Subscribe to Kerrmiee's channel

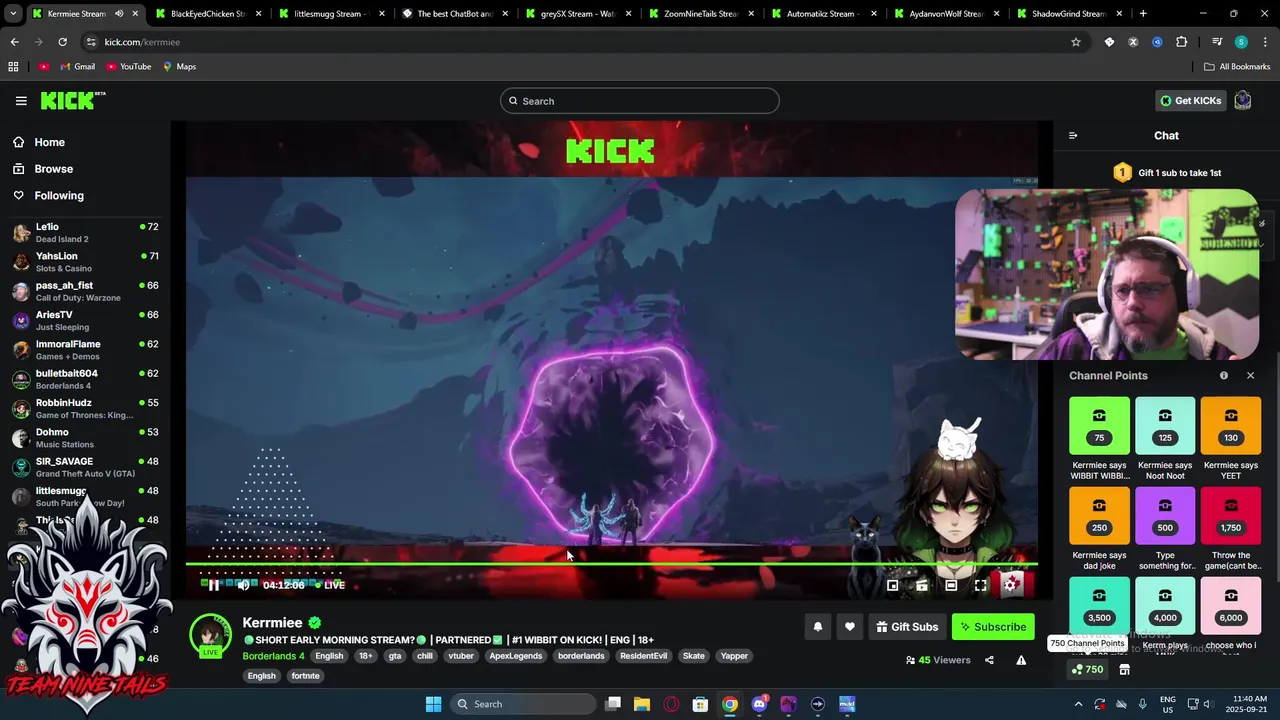(x=993, y=627)
